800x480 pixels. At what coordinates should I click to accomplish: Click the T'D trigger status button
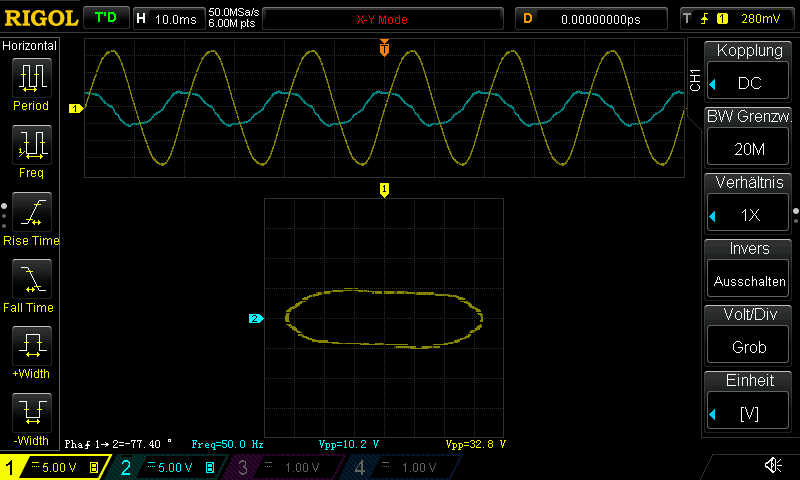pyautogui.click(x=104, y=18)
